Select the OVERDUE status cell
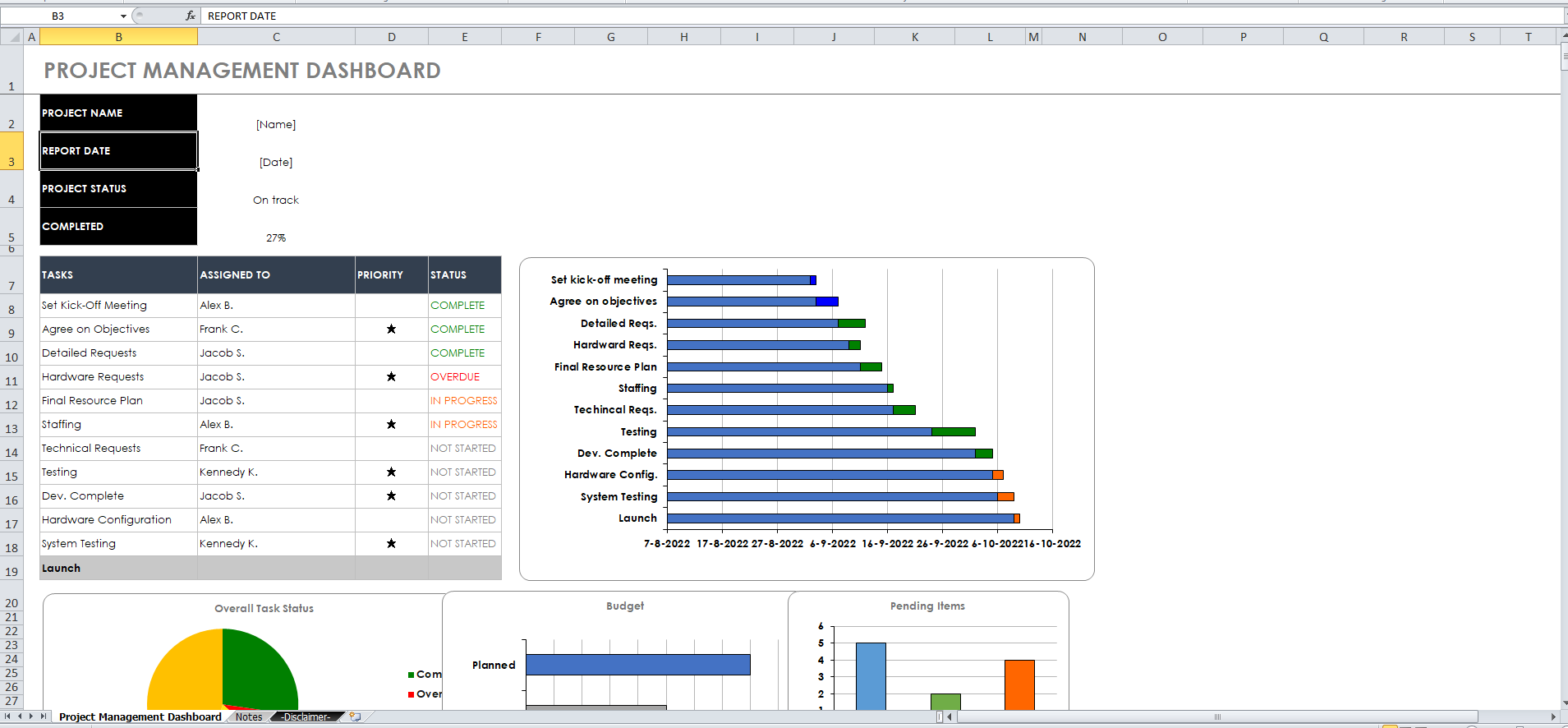Viewport: 1568px width, 728px height. pyautogui.click(x=465, y=376)
